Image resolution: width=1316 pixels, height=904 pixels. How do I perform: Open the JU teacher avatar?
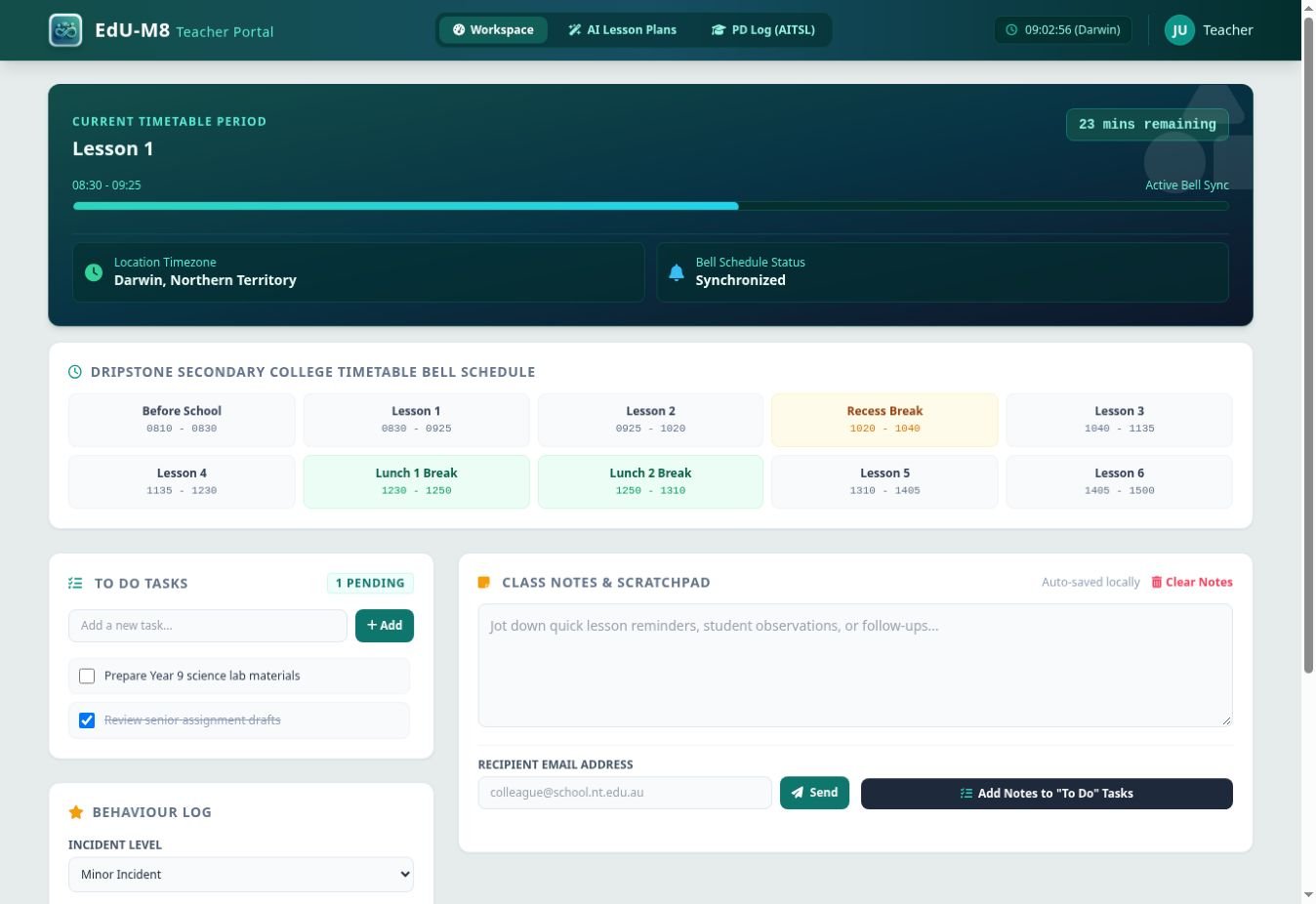point(1179,30)
